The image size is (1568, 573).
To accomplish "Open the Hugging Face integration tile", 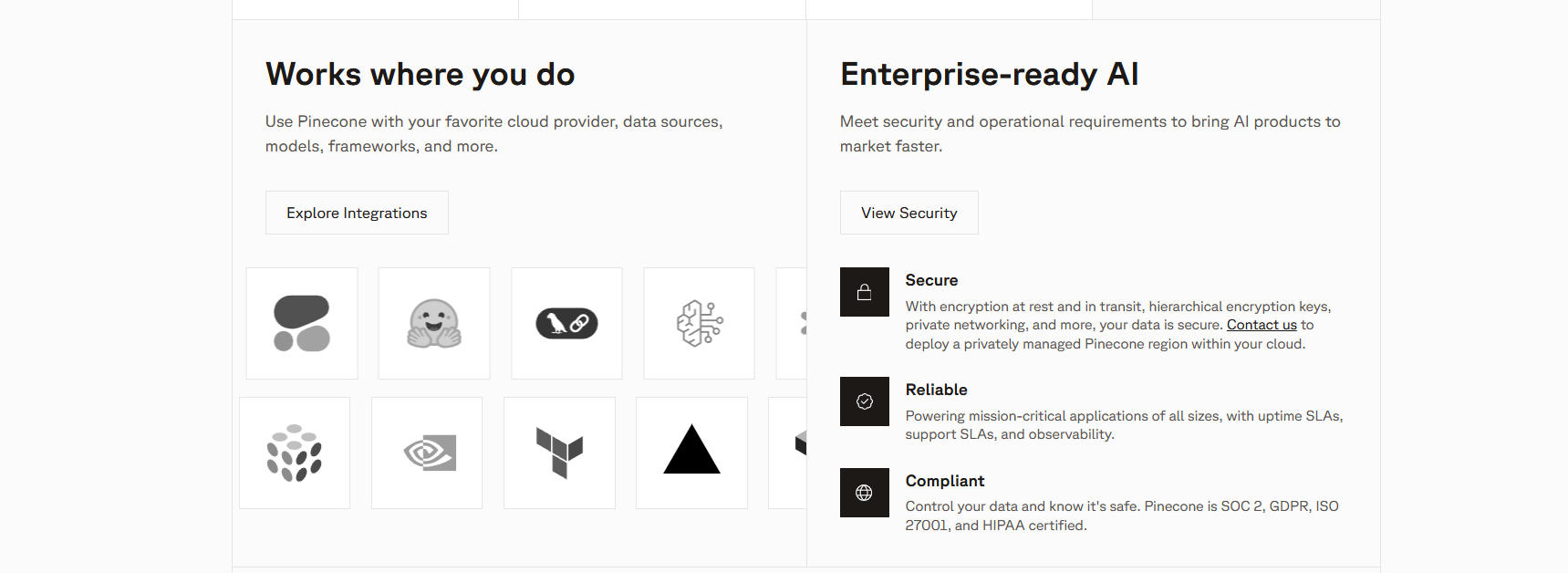I will pos(434,323).
